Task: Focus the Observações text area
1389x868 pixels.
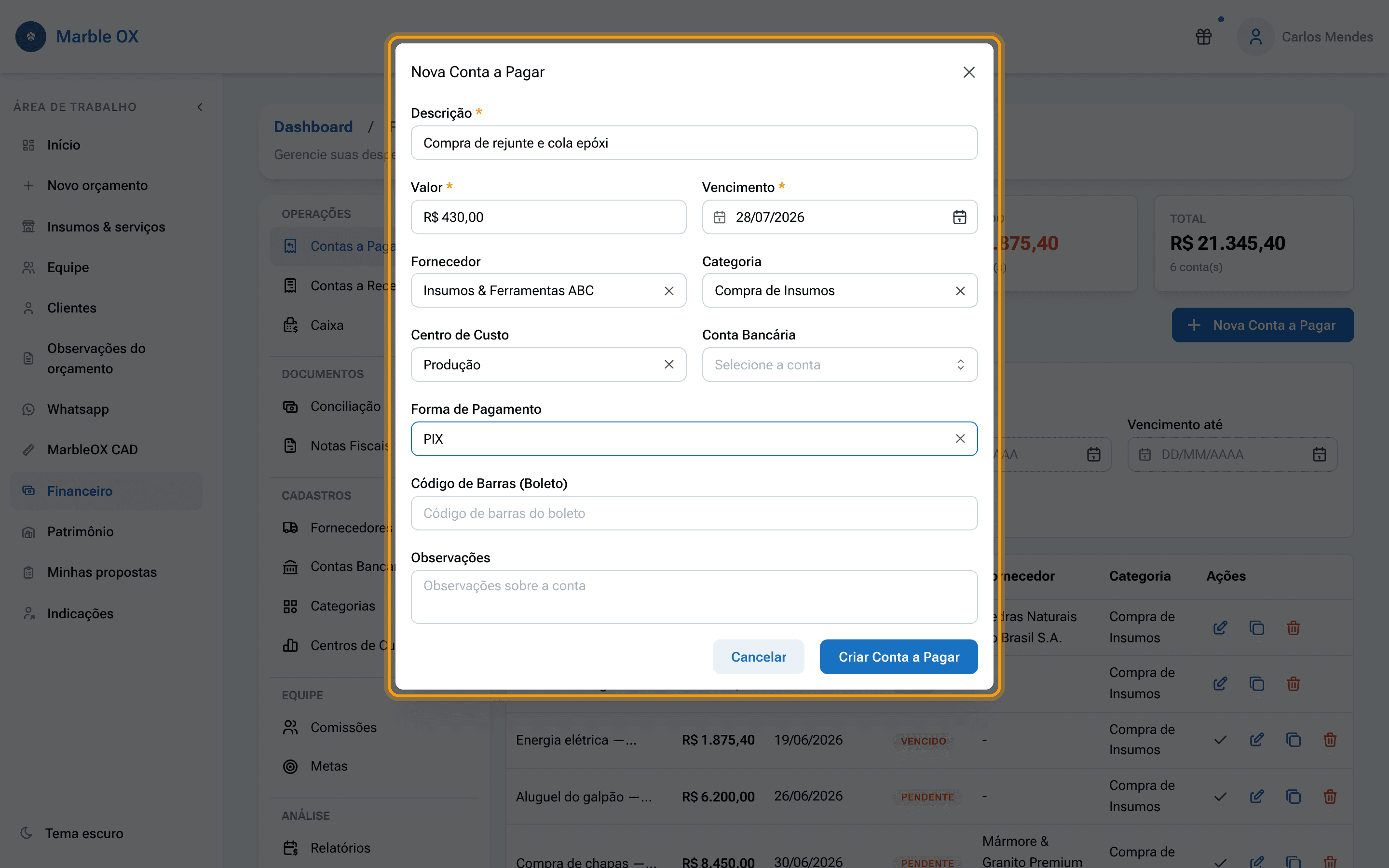Action: tap(694, 597)
